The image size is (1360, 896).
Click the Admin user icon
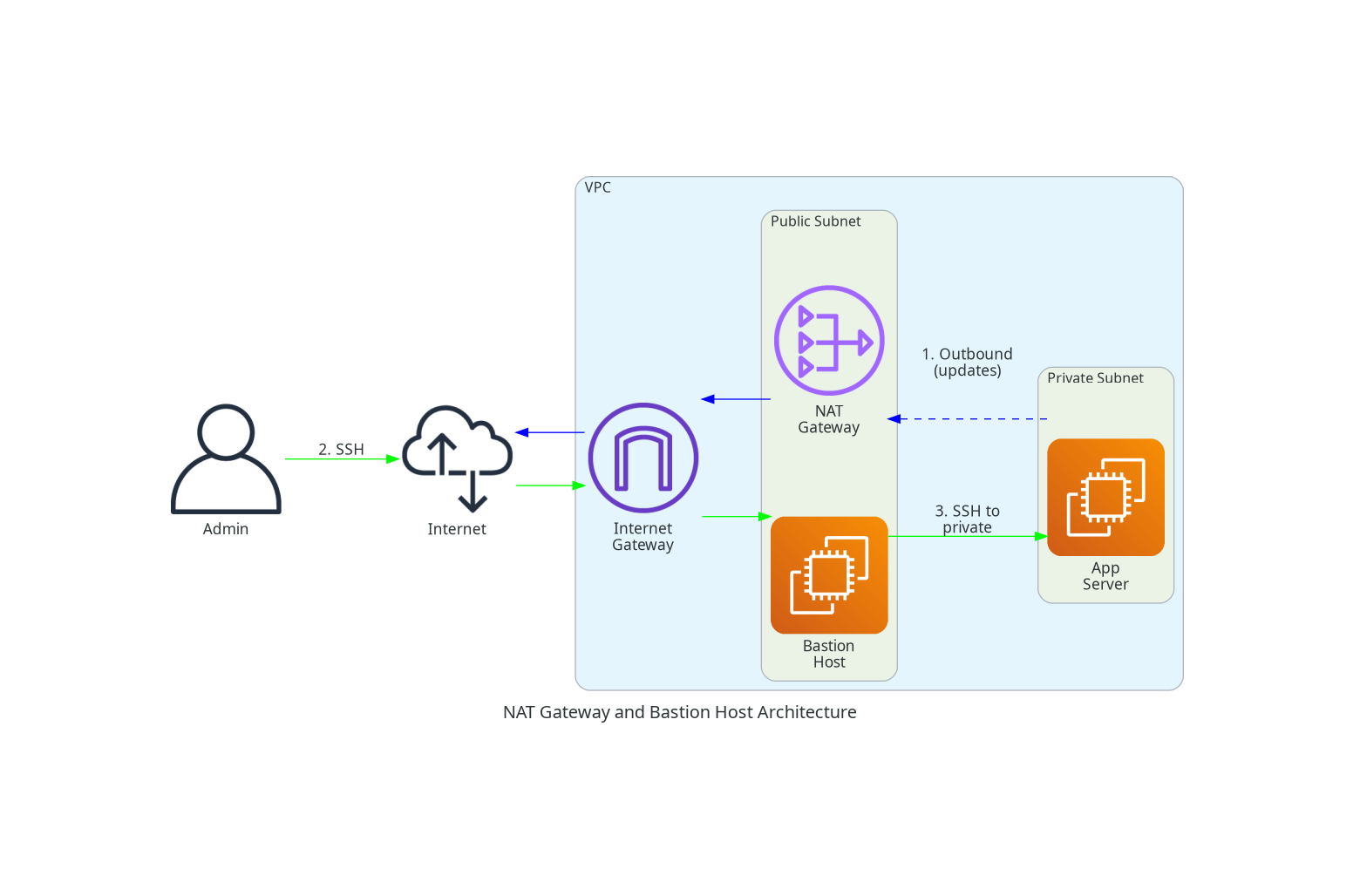point(226,458)
